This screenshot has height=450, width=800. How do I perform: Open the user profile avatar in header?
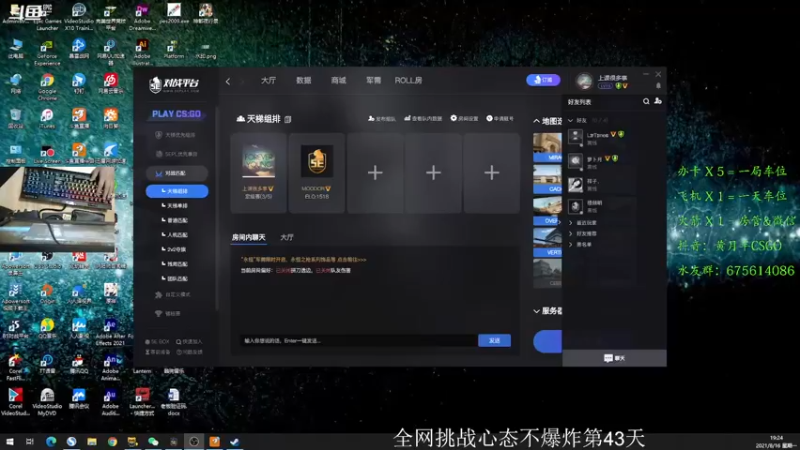tap(584, 81)
